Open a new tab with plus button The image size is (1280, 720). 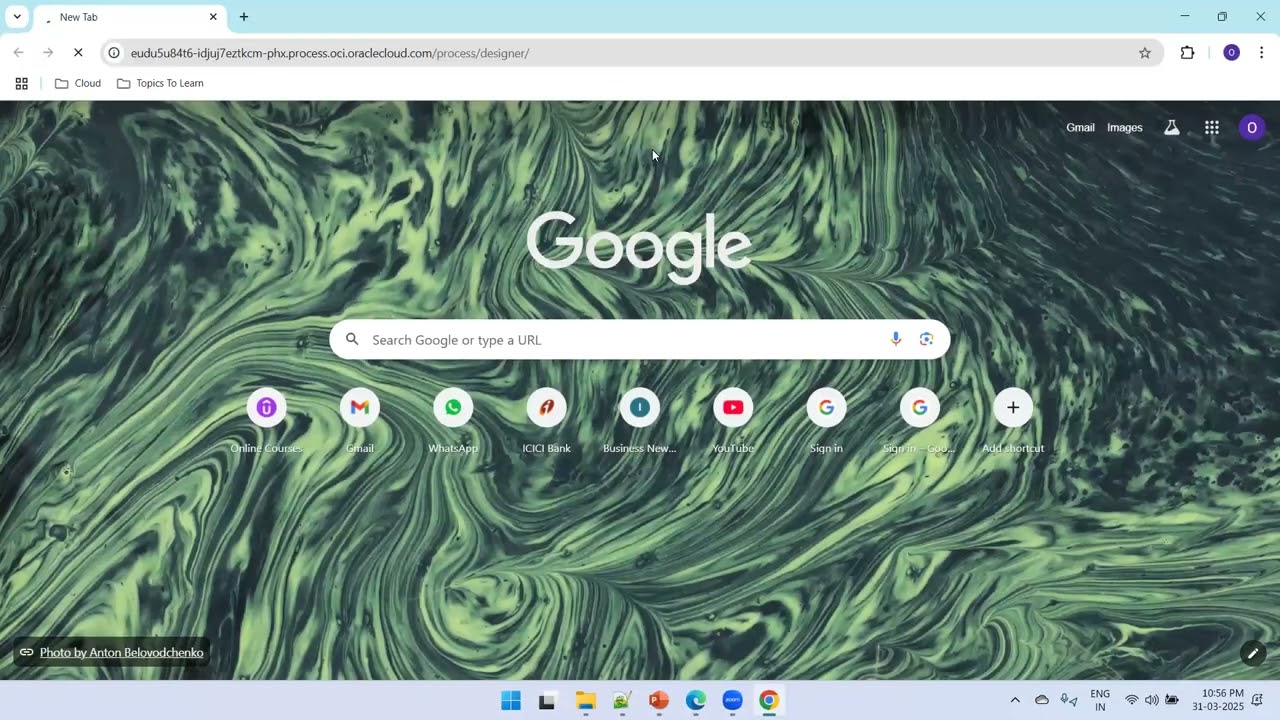click(x=244, y=17)
